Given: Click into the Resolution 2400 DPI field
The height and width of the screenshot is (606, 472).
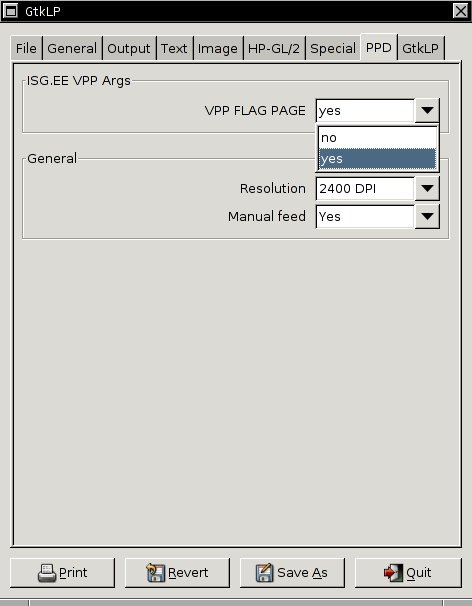Looking at the screenshot, I should tap(365, 189).
